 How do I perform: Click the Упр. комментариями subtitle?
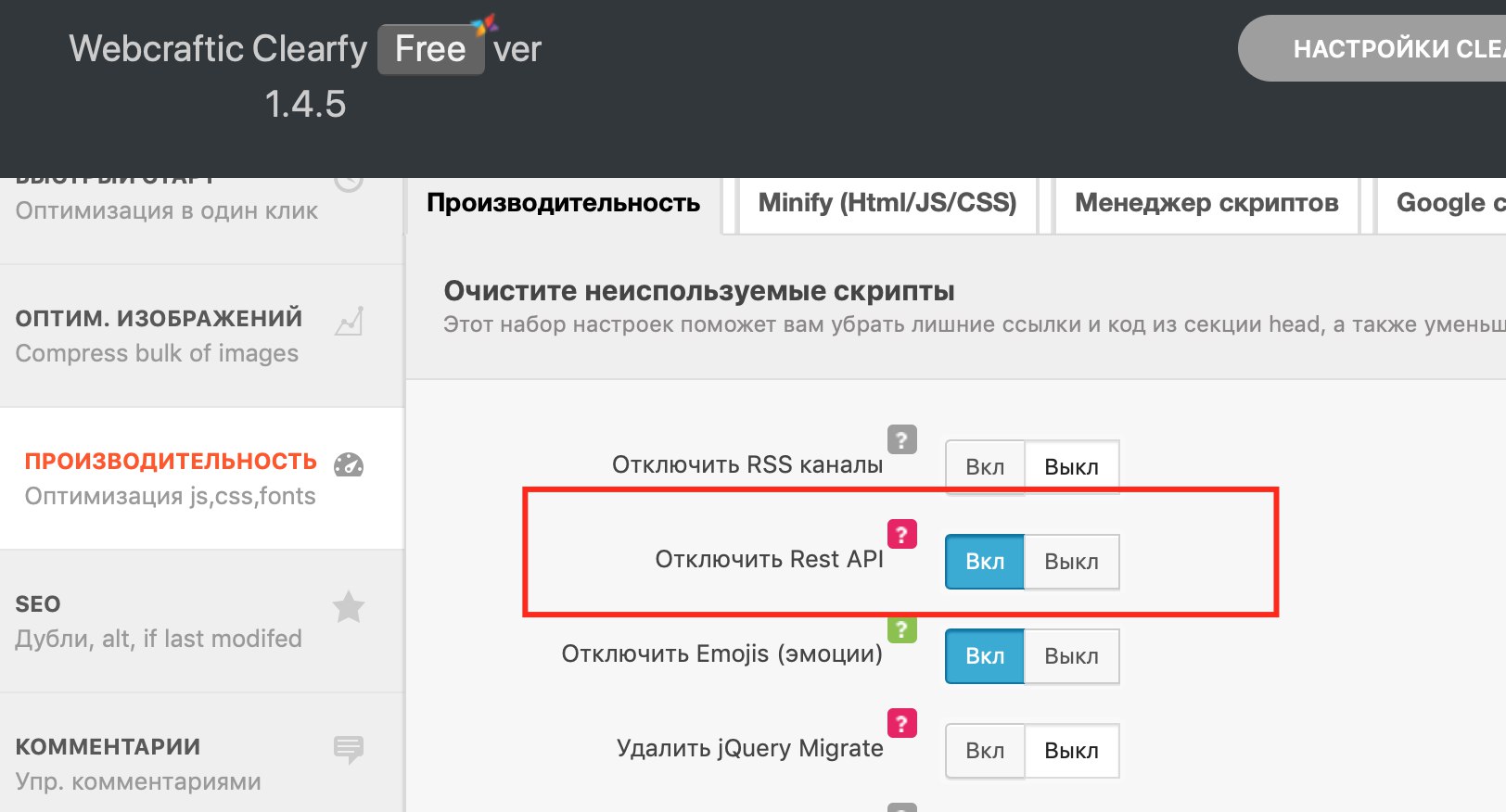pyautogui.click(x=138, y=781)
